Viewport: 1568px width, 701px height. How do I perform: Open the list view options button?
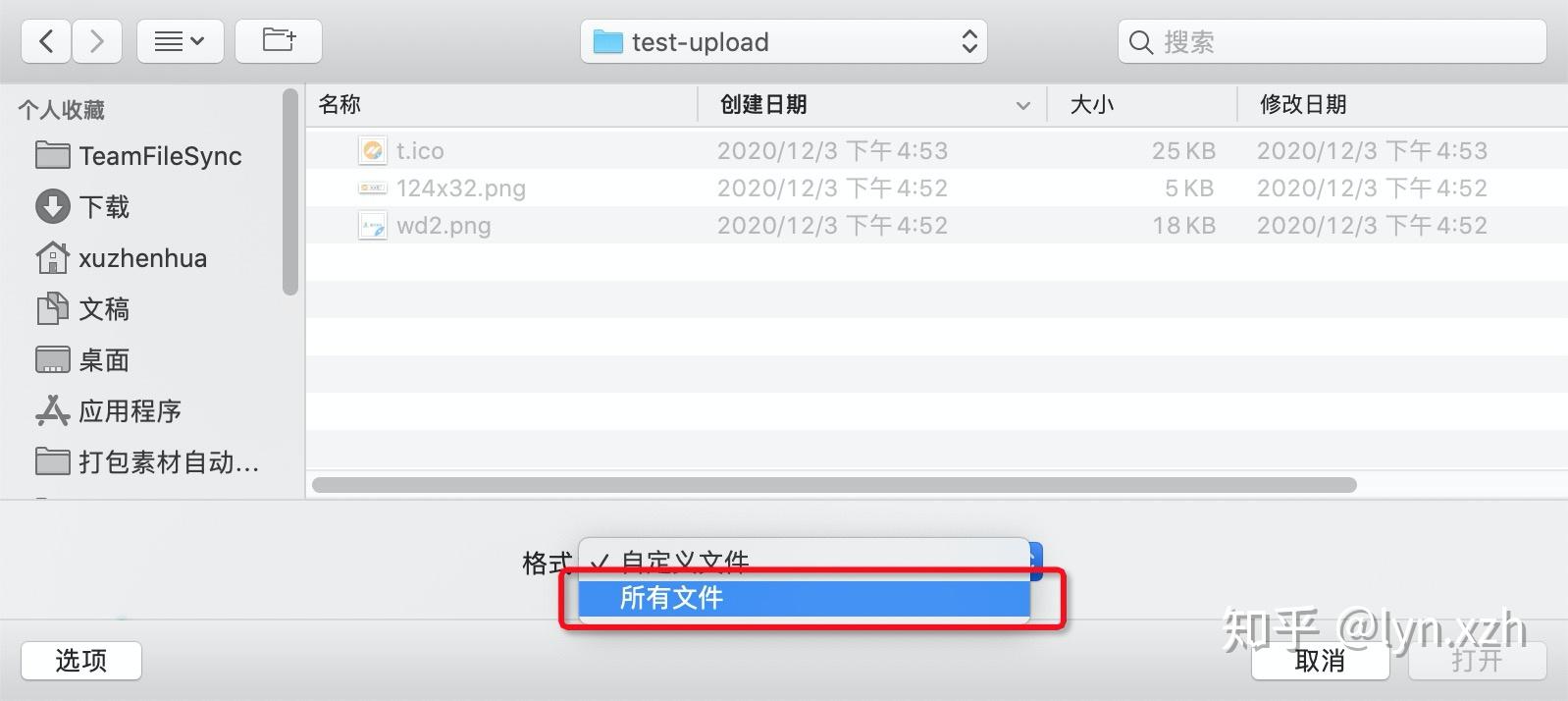click(180, 41)
